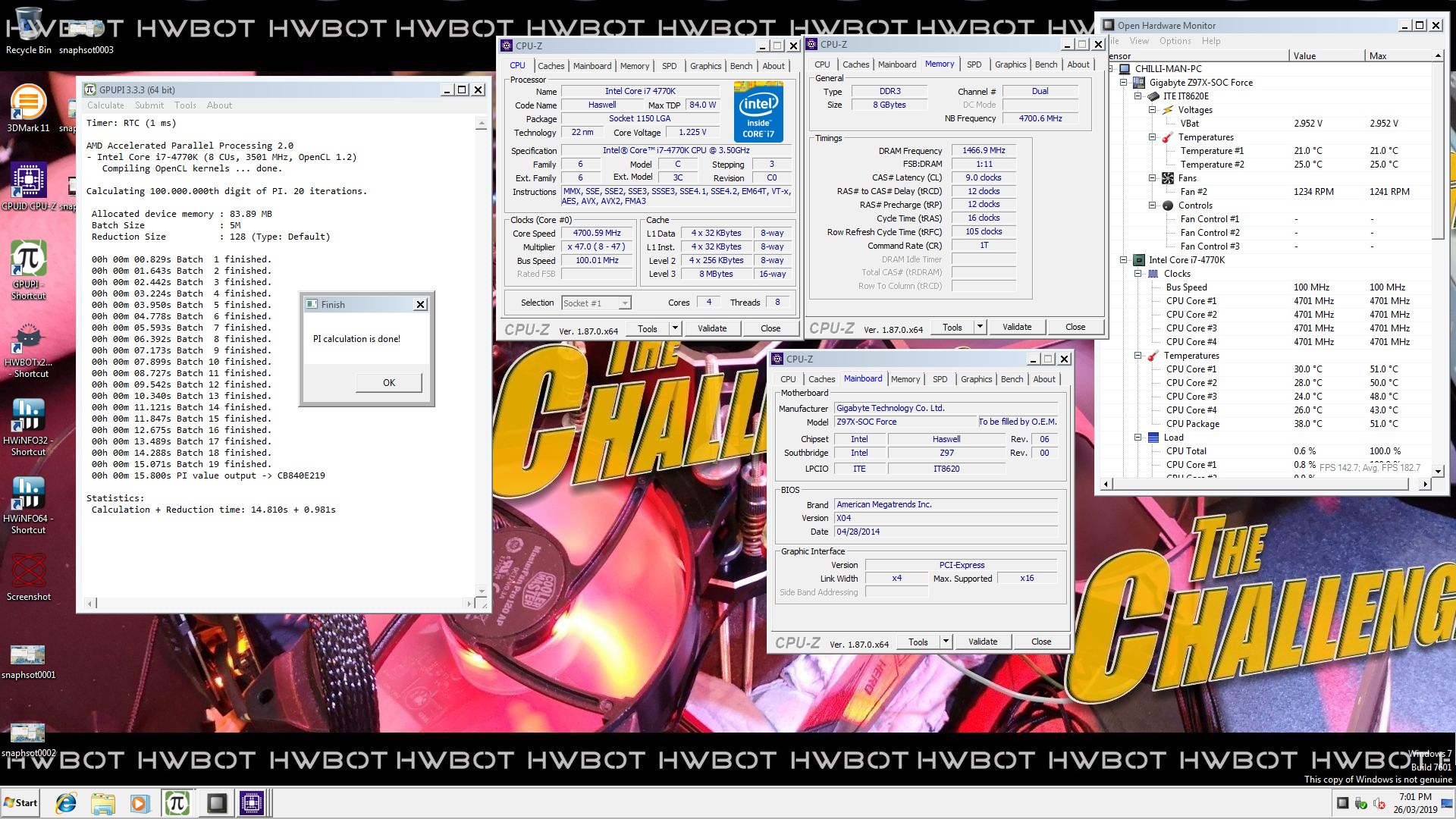
Task: Click the Intel Core i7 logo in CPU-Z
Action: [x=758, y=112]
